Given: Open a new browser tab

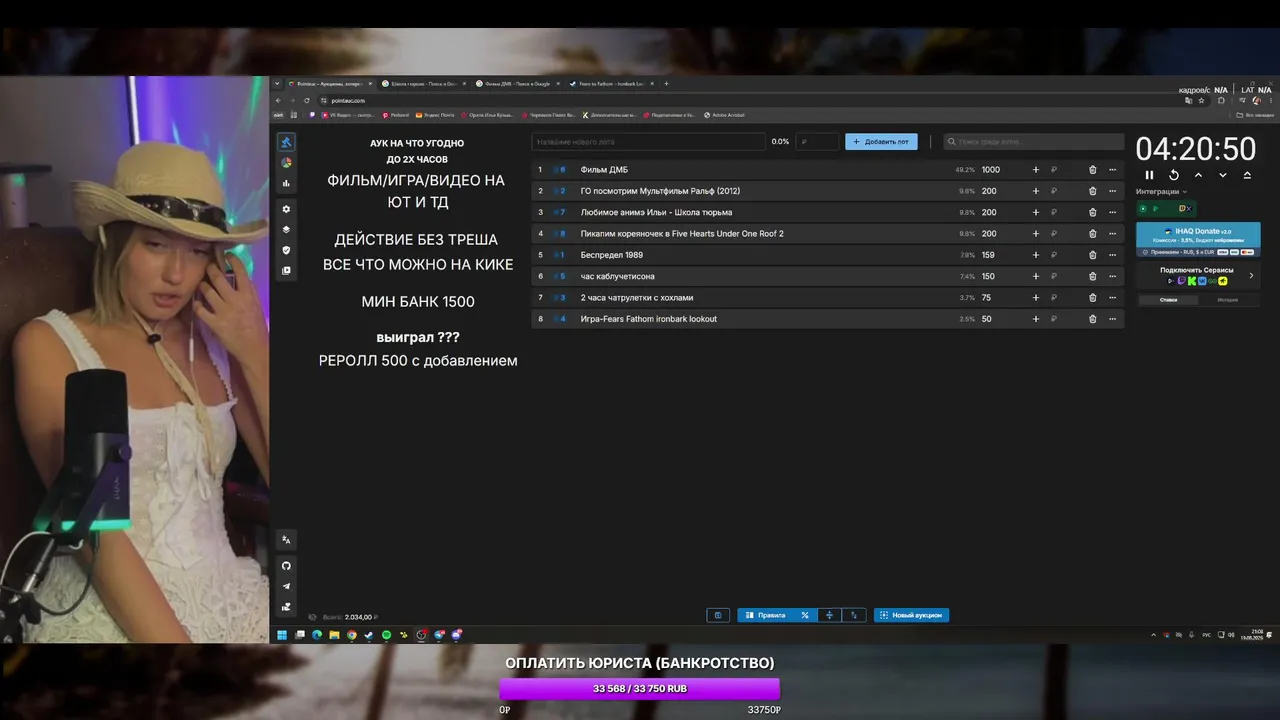Looking at the screenshot, I should (666, 84).
